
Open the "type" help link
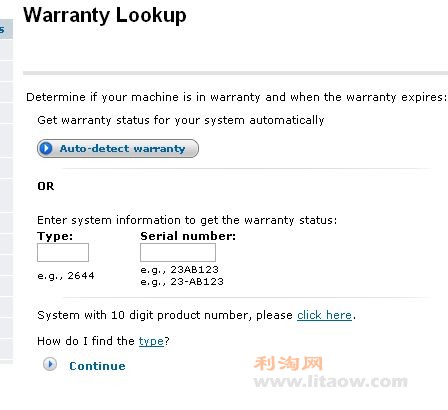click(x=151, y=341)
